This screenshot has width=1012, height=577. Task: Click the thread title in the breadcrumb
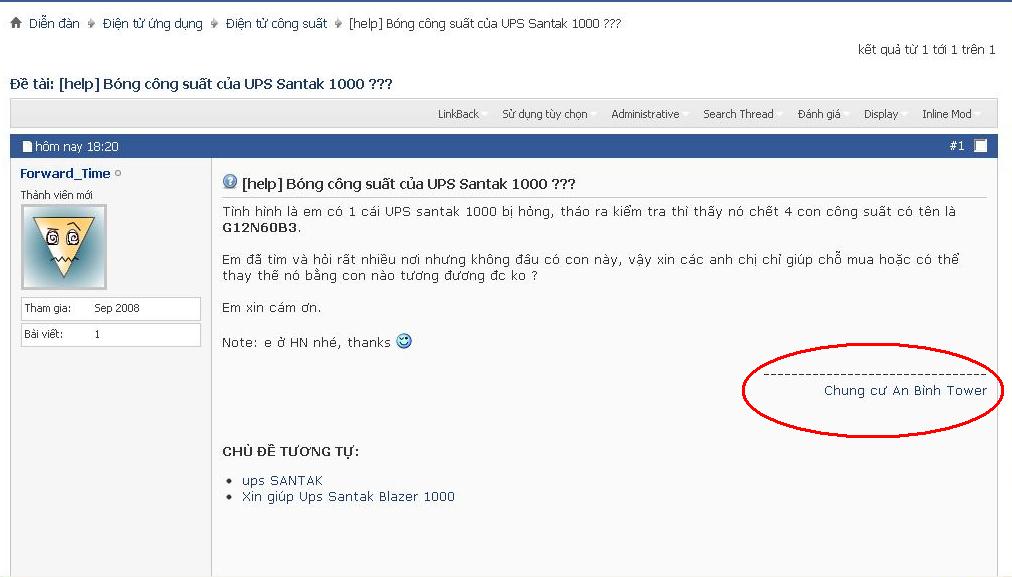tap(485, 24)
